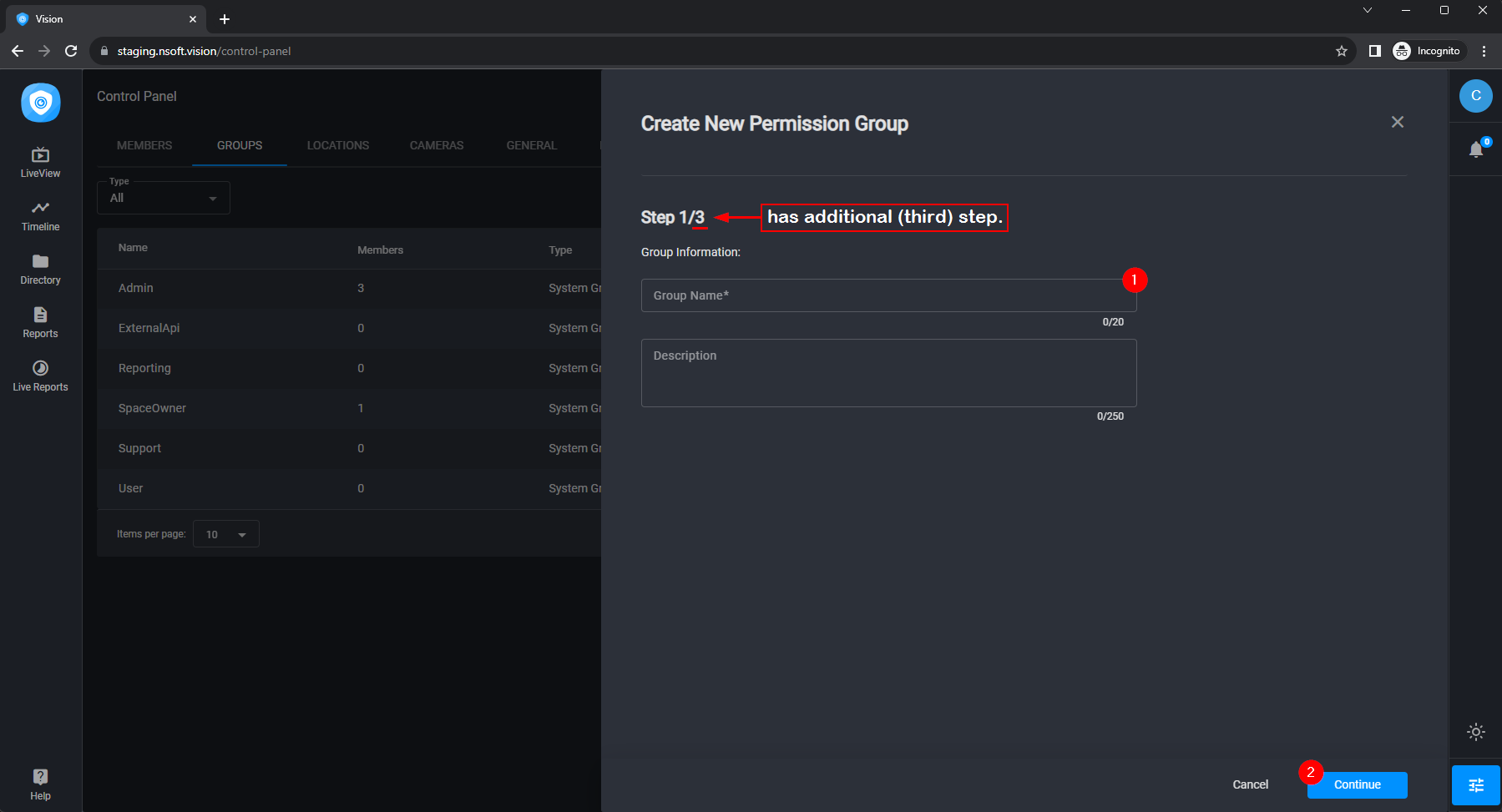Switch to the GENERAL tab
The width and height of the screenshot is (1502, 812).
click(532, 145)
